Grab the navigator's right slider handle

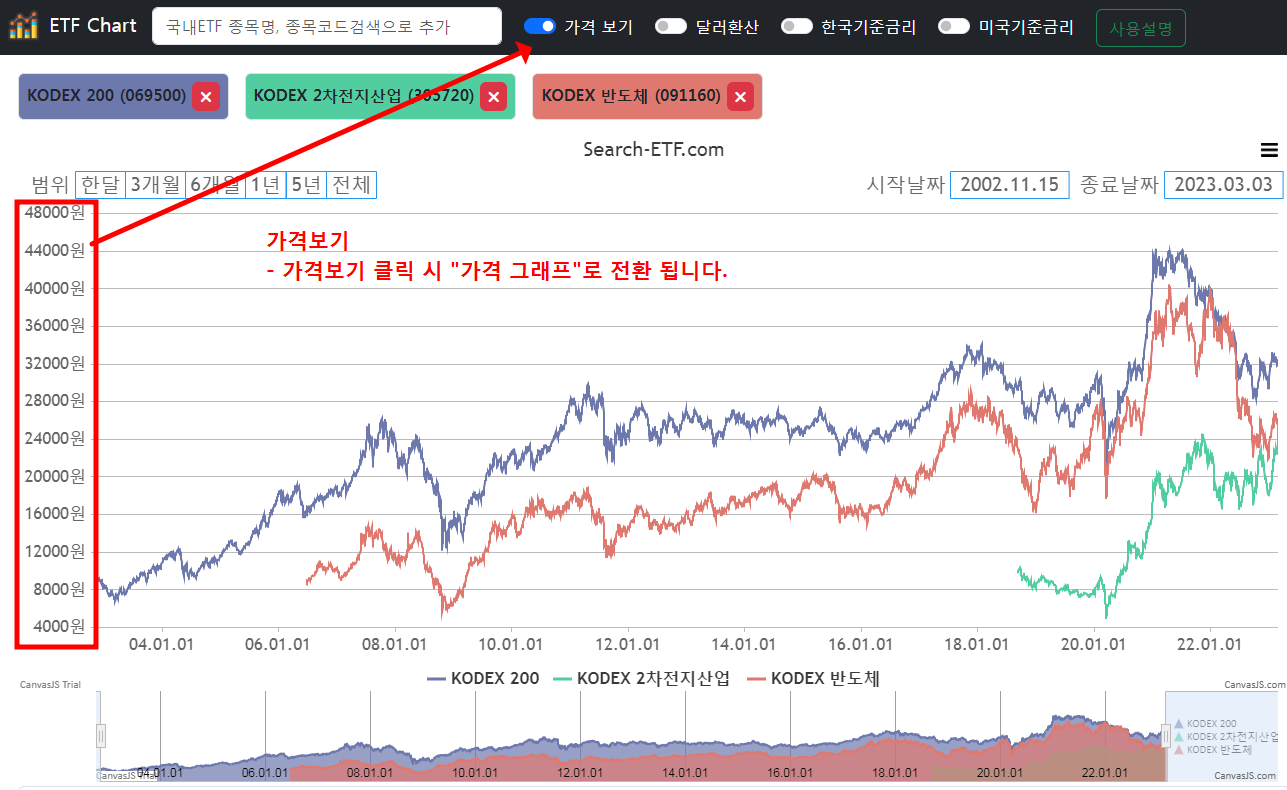coord(1165,736)
